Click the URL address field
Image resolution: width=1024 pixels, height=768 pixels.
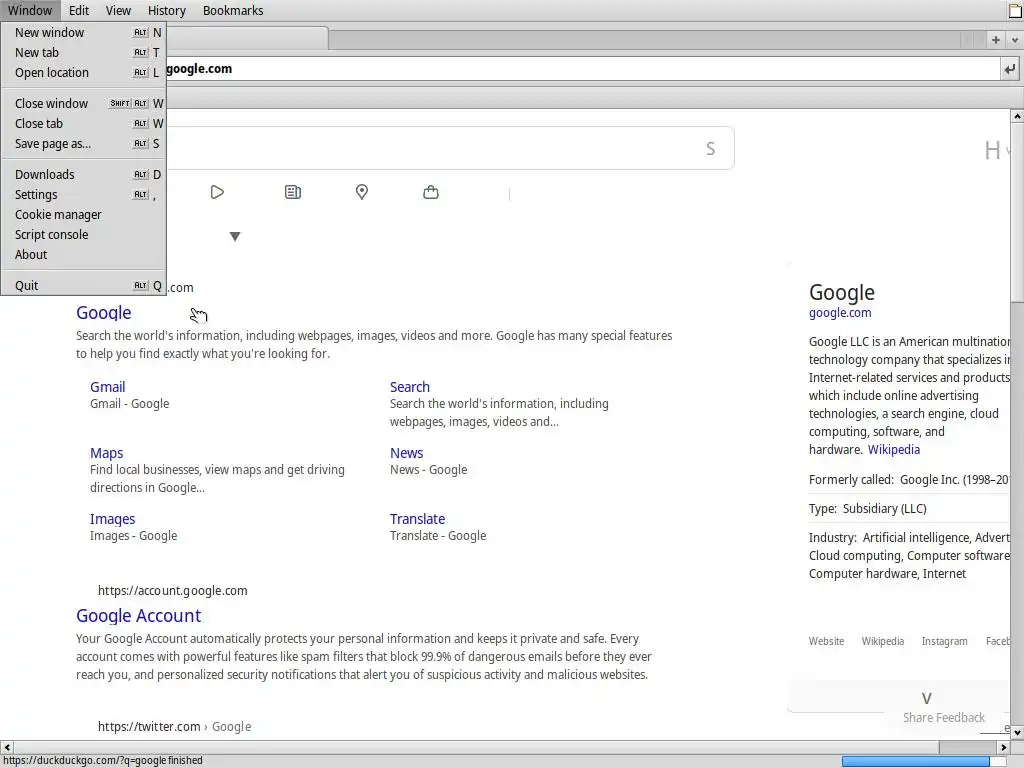point(581,69)
